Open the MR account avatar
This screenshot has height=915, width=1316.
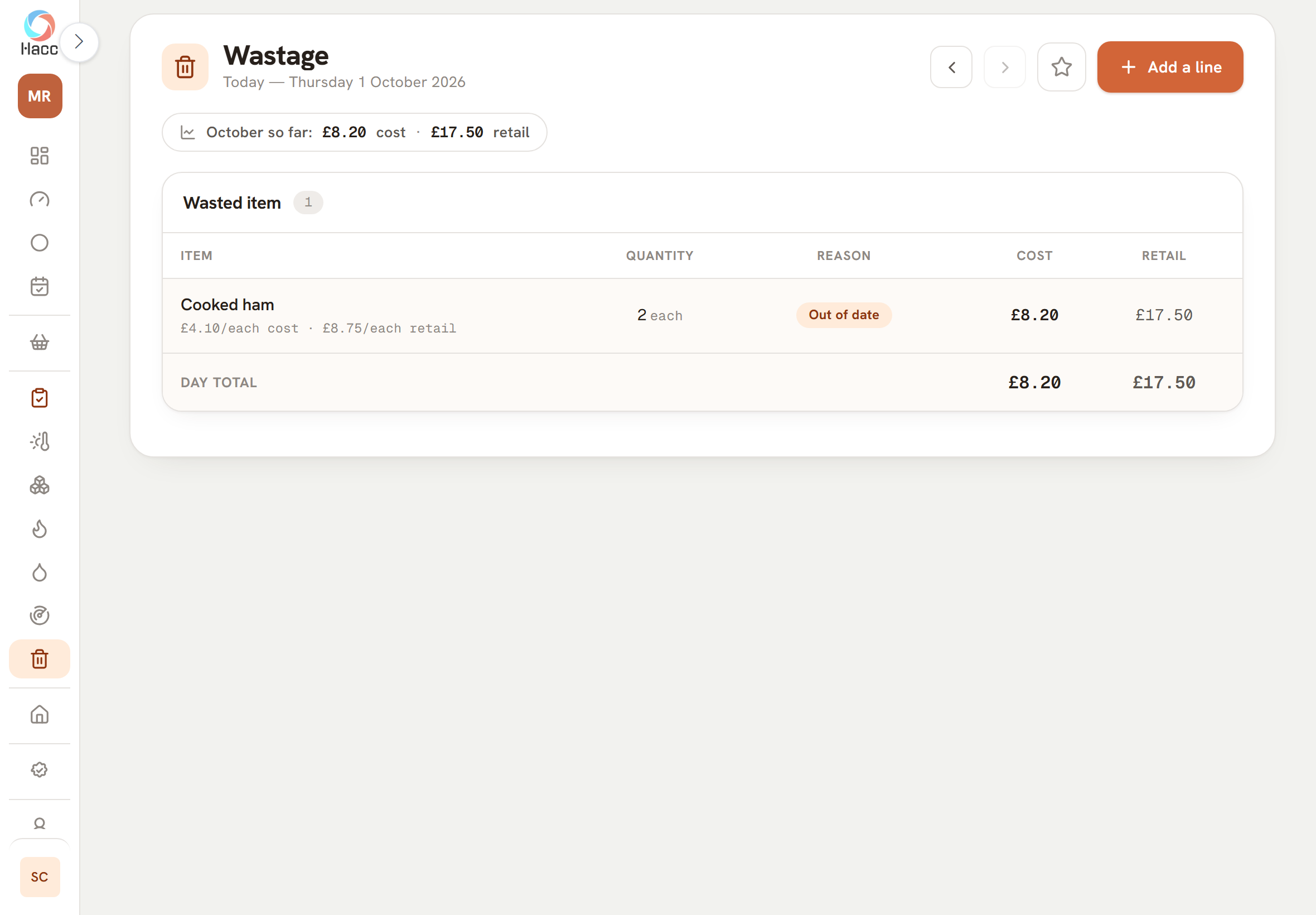click(x=40, y=96)
